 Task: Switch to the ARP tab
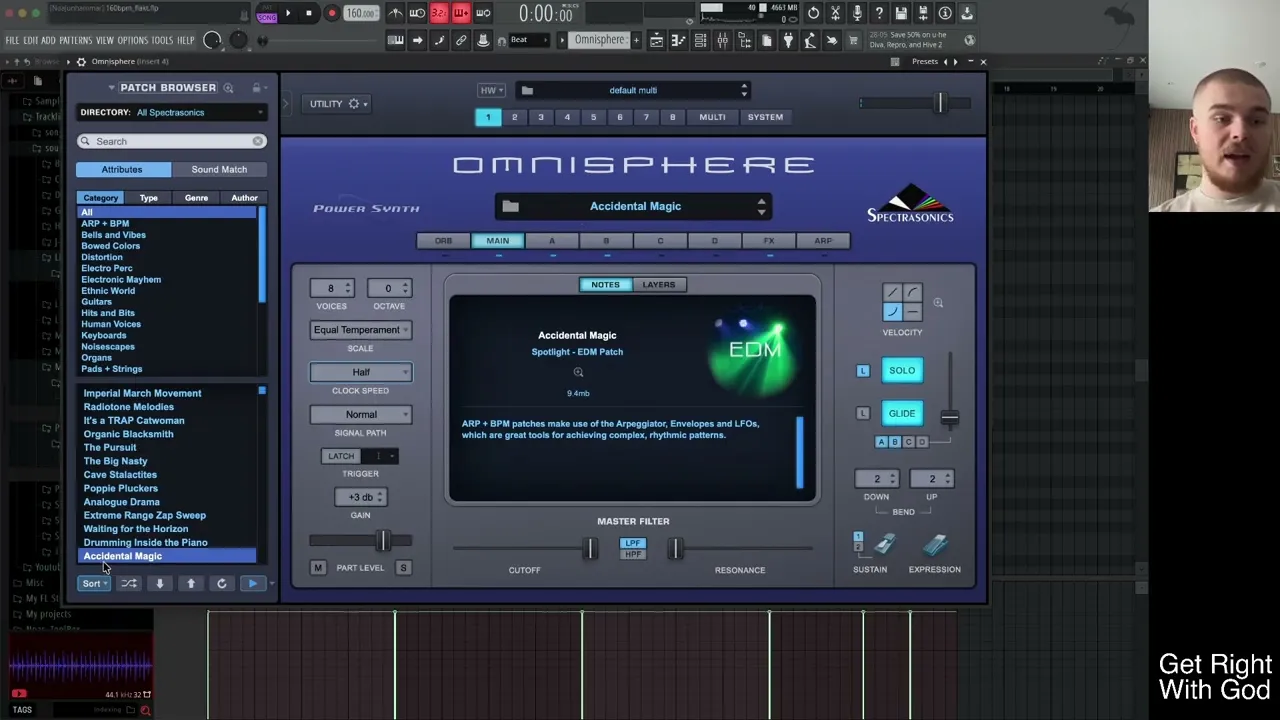point(822,241)
